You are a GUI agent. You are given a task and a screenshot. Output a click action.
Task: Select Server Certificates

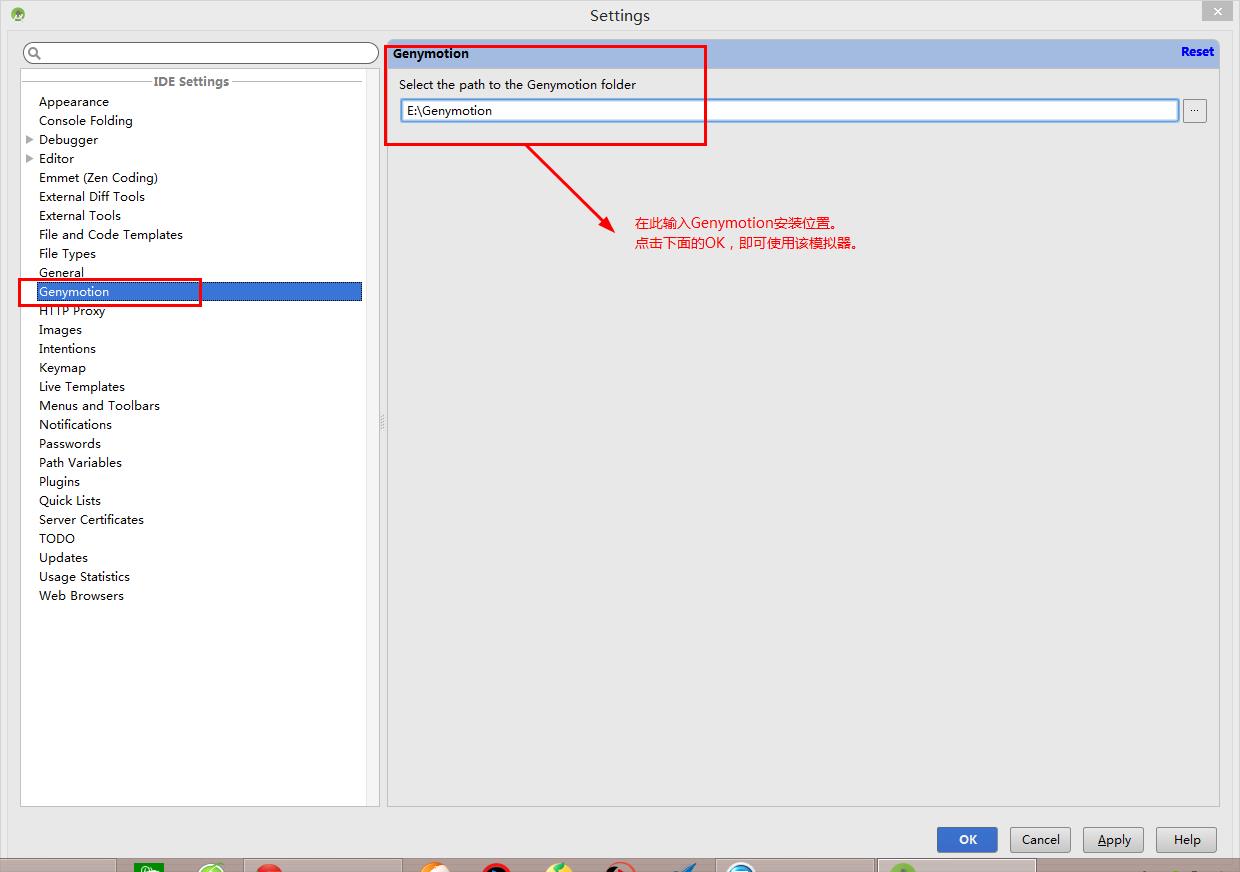(92, 520)
